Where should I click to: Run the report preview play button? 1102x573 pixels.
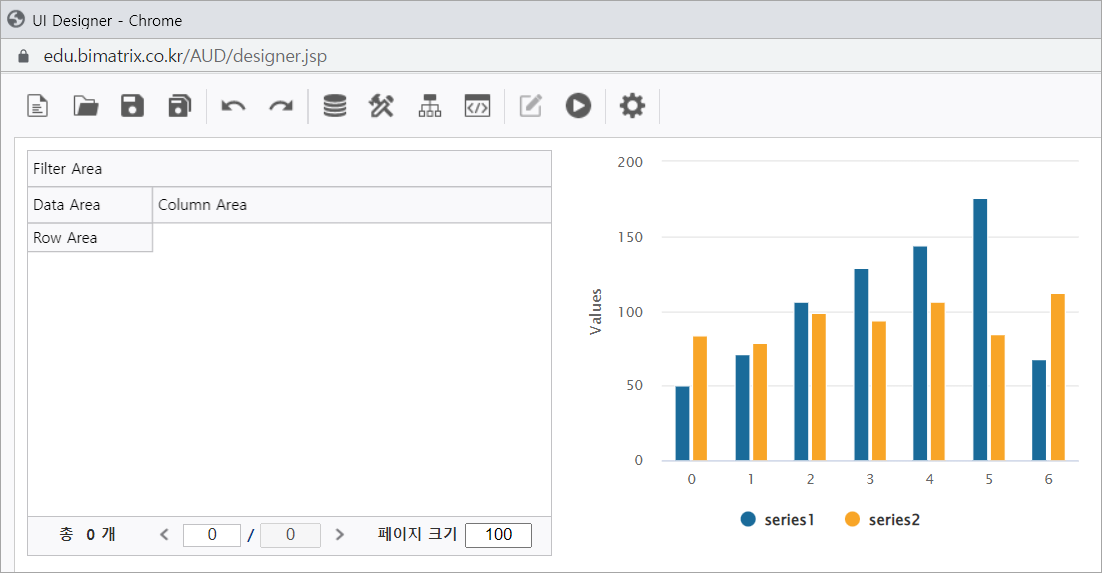[578, 105]
